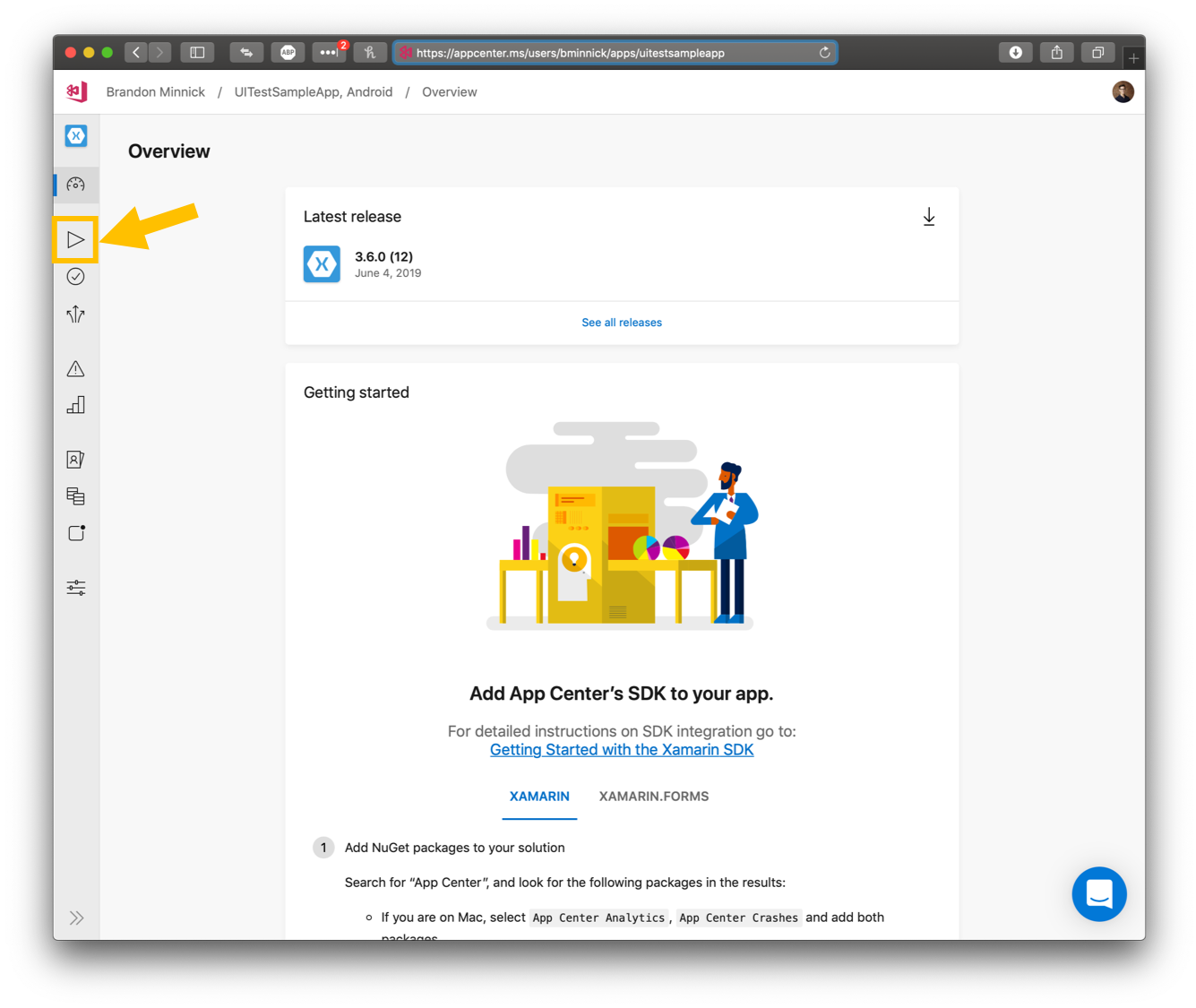Toggle the Safari sidebar button
1196x1008 pixels.
tap(197, 53)
